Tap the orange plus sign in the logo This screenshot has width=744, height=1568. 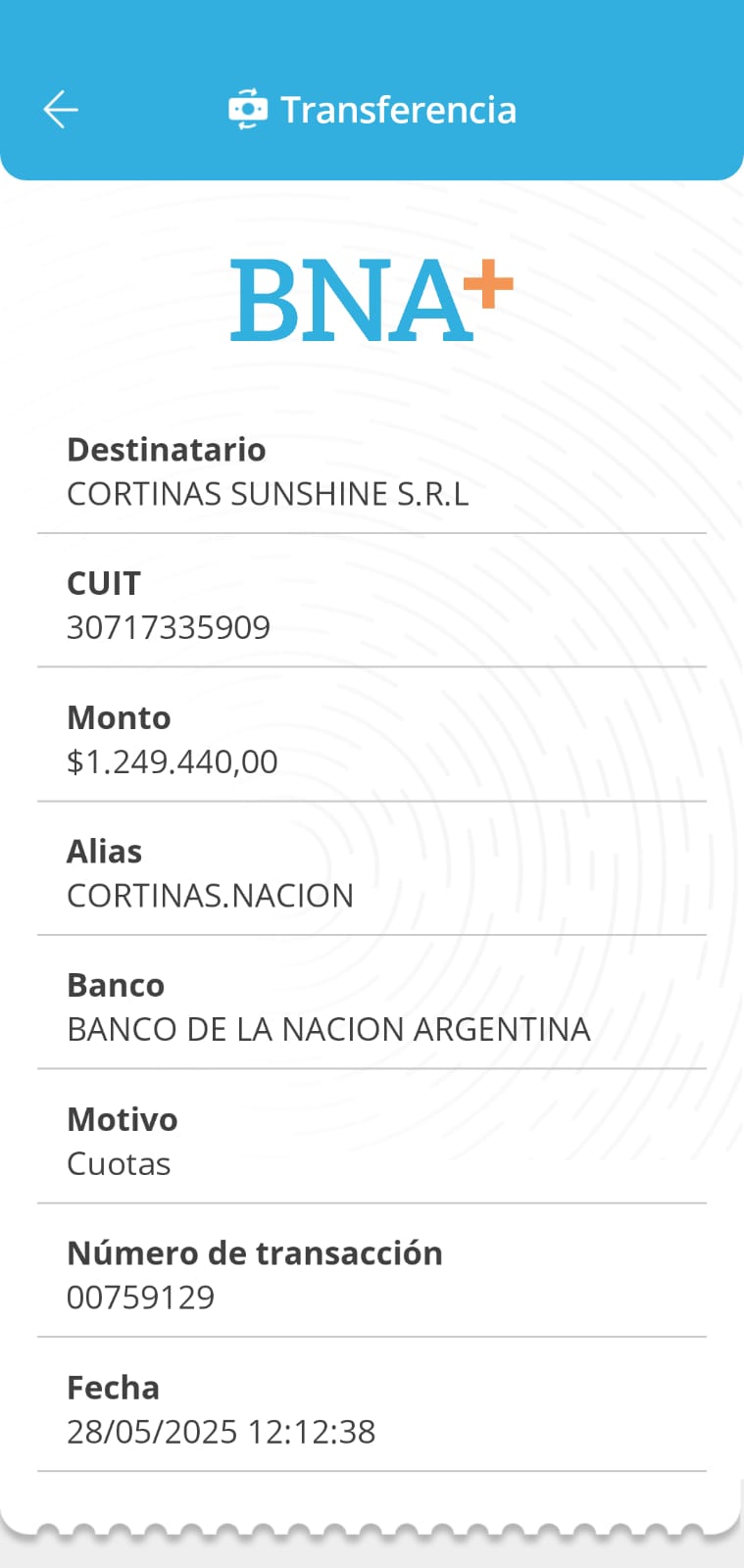[x=488, y=285]
